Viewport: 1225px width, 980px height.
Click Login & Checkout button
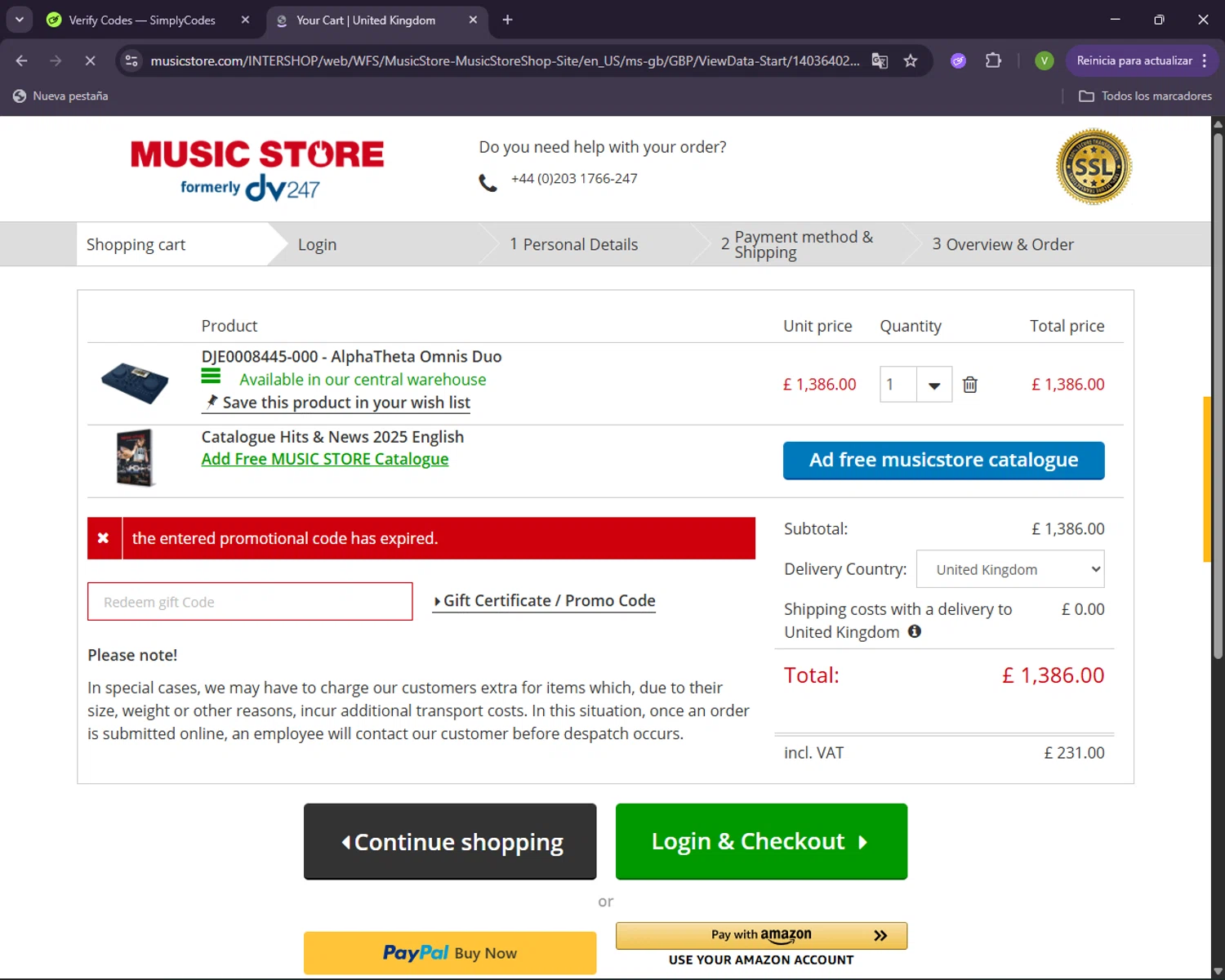(761, 841)
